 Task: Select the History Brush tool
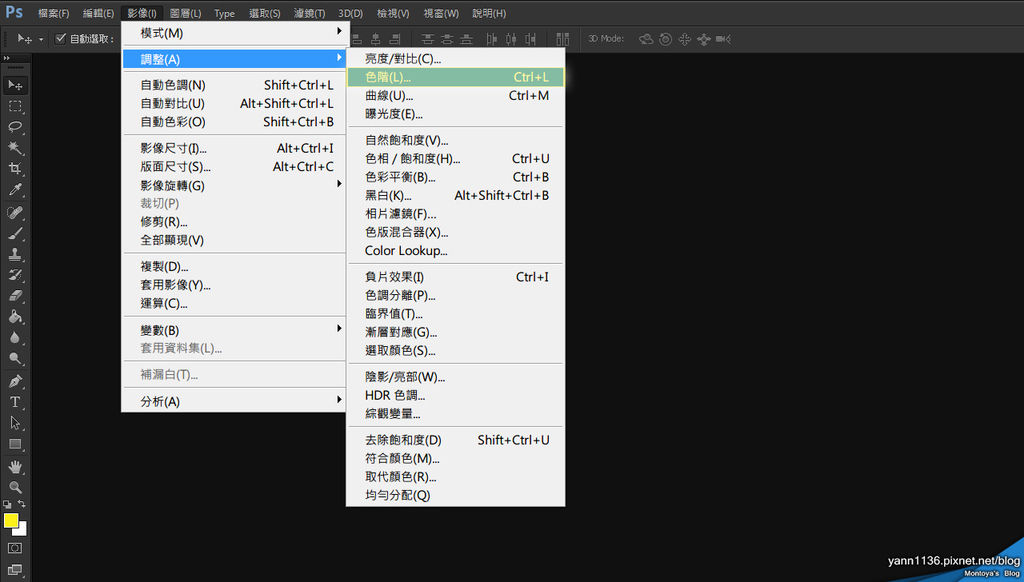point(14,275)
